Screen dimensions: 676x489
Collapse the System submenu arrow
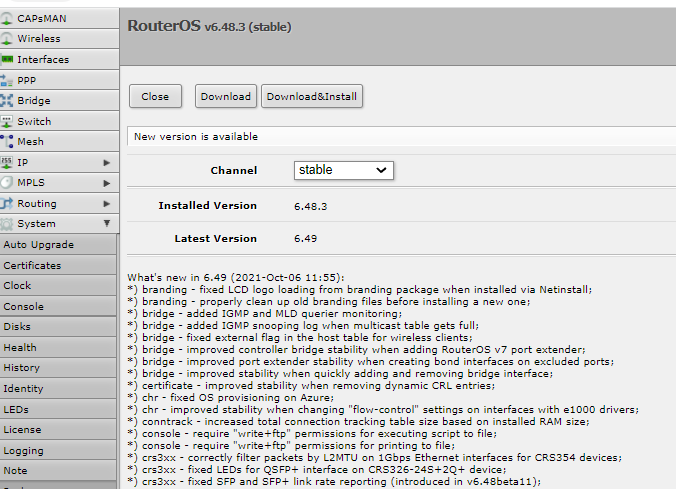106,223
